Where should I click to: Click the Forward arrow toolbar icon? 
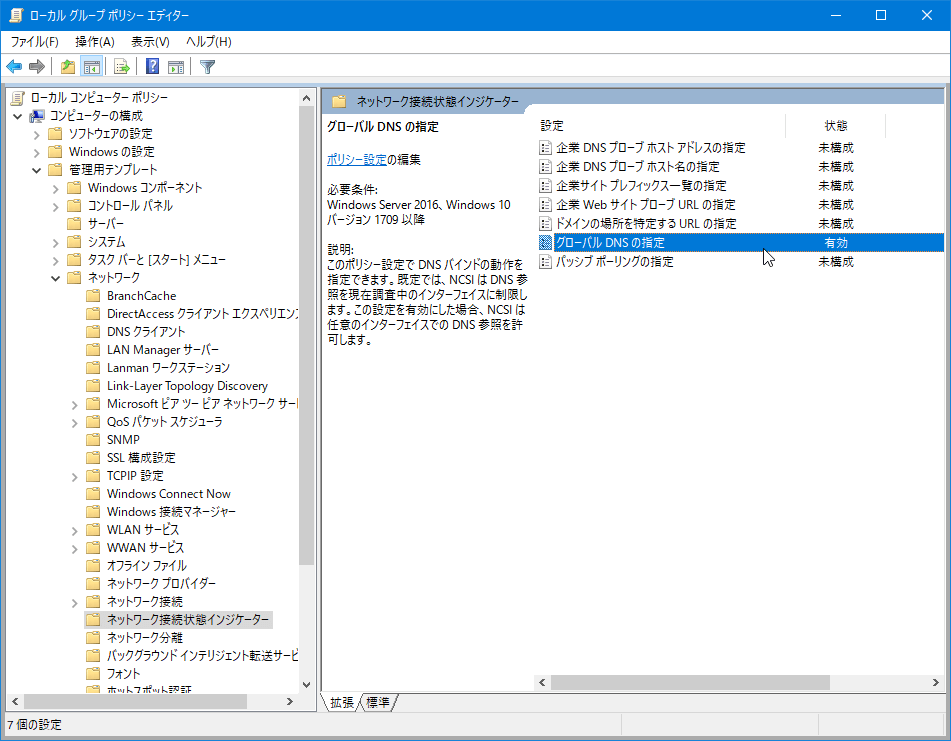[x=37, y=67]
